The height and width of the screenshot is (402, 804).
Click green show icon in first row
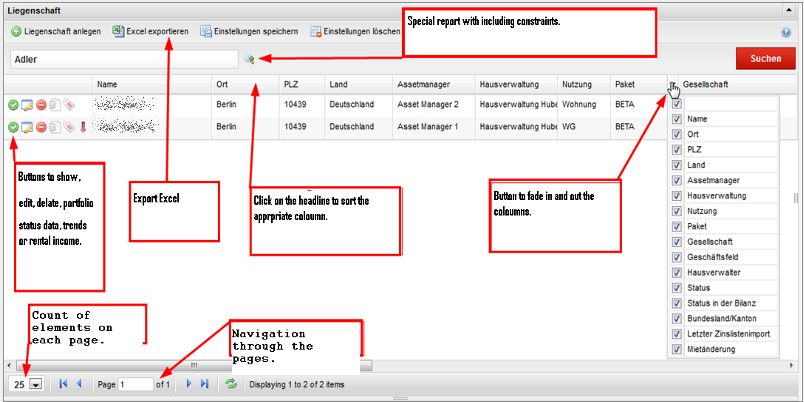pyautogui.click(x=13, y=105)
